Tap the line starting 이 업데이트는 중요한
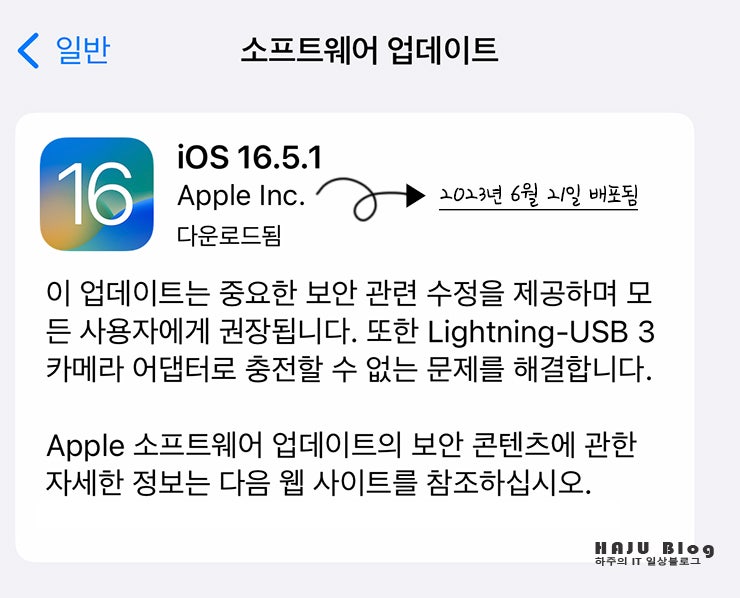Image resolution: width=740 pixels, height=598 pixels. tap(349, 293)
